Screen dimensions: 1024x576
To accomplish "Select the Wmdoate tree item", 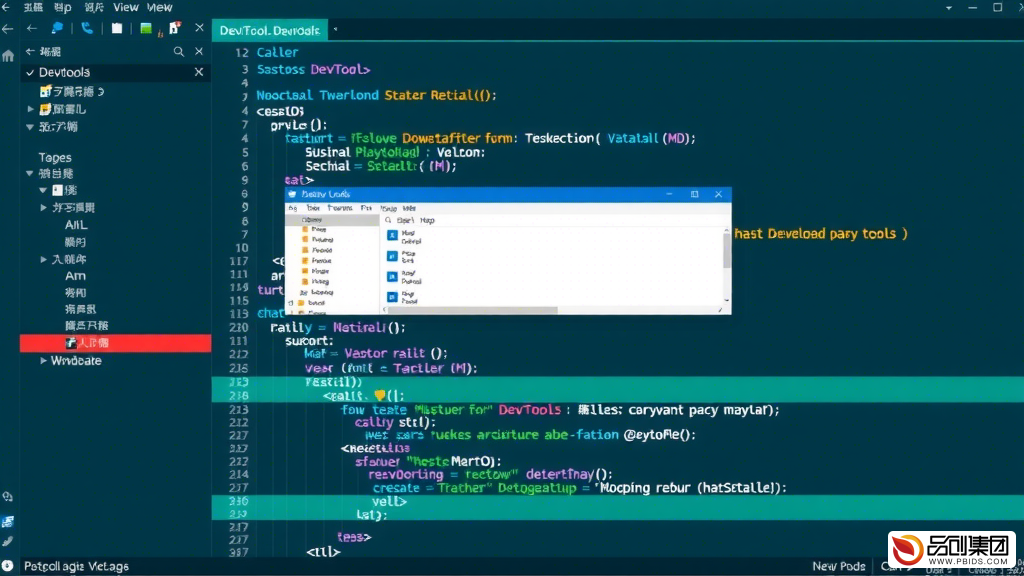I will [76, 360].
